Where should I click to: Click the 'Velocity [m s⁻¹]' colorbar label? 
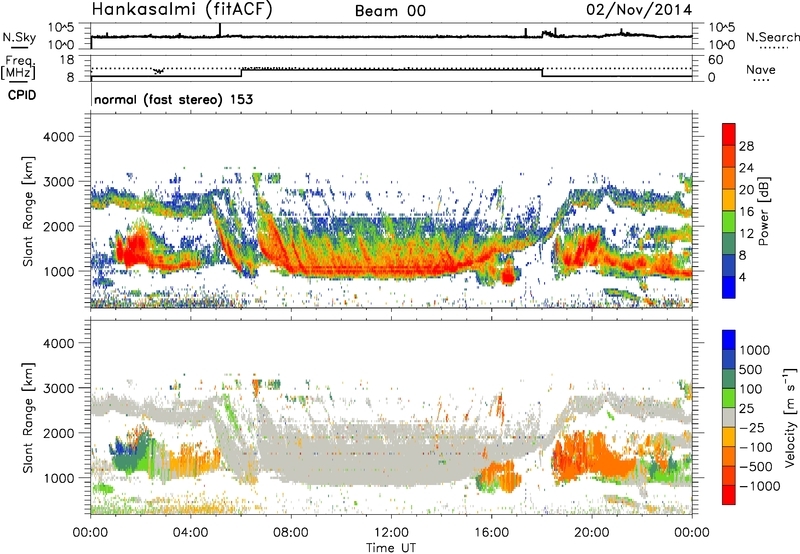[790, 417]
